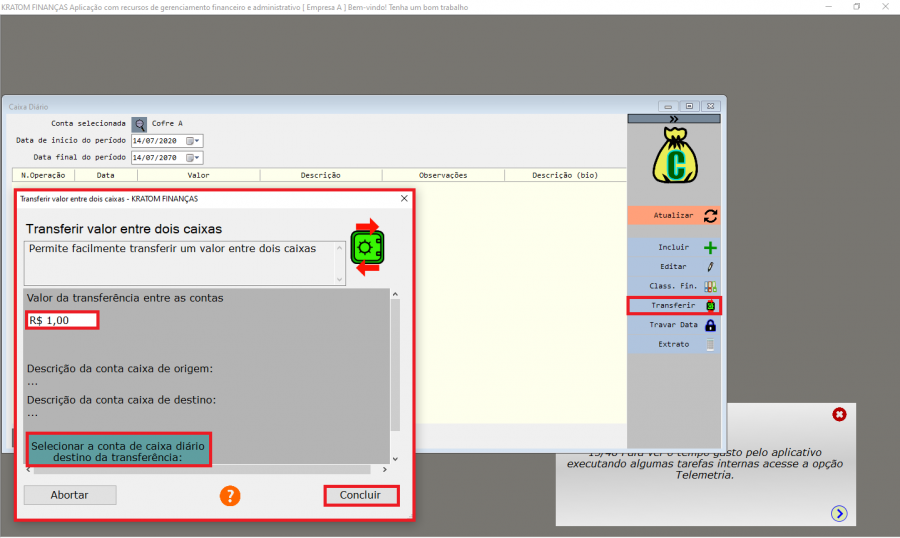Click the green plus Incluir icon
The height and width of the screenshot is (538, 900).
(711, 247)
